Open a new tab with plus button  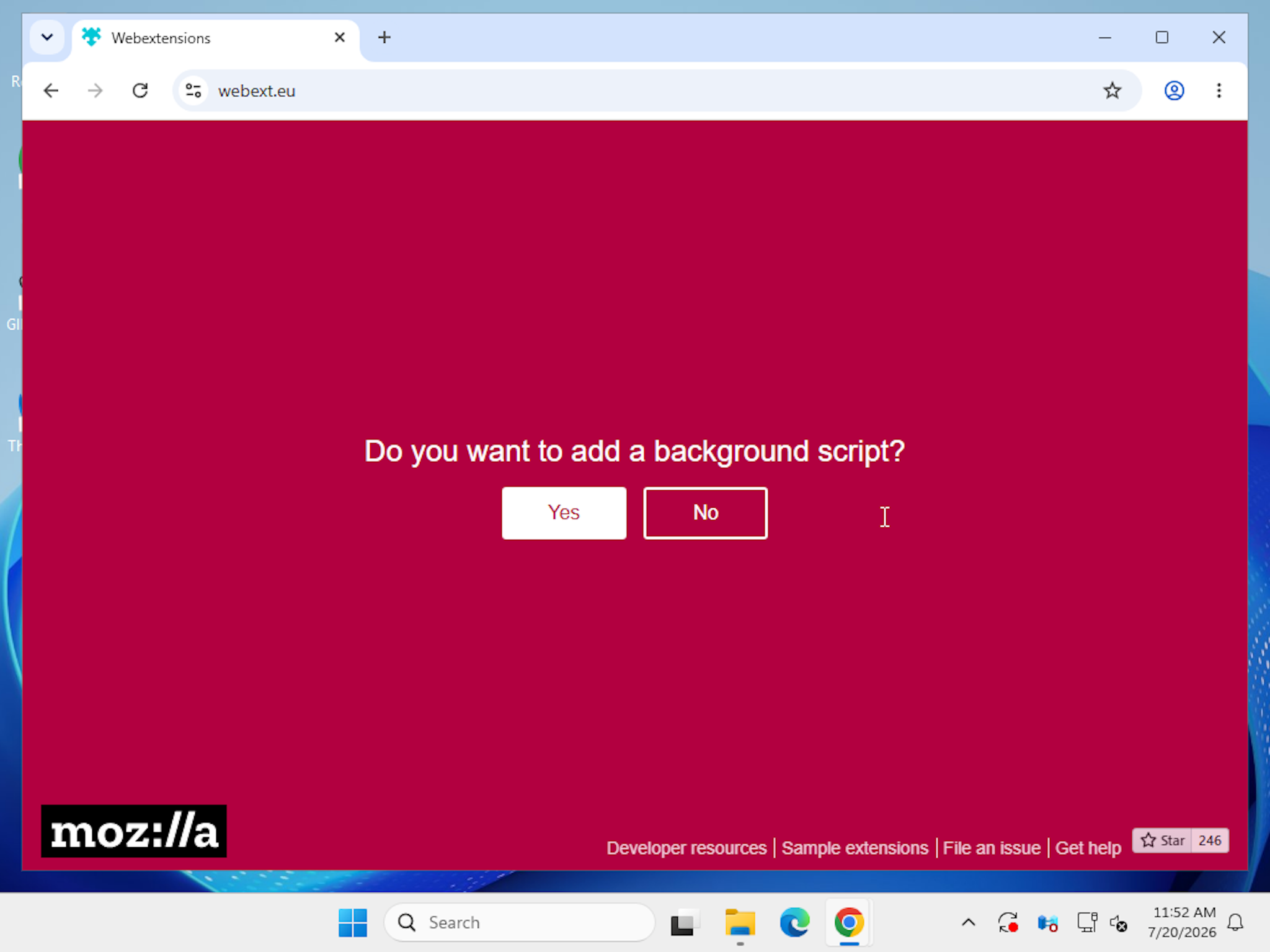click(384, 37)
